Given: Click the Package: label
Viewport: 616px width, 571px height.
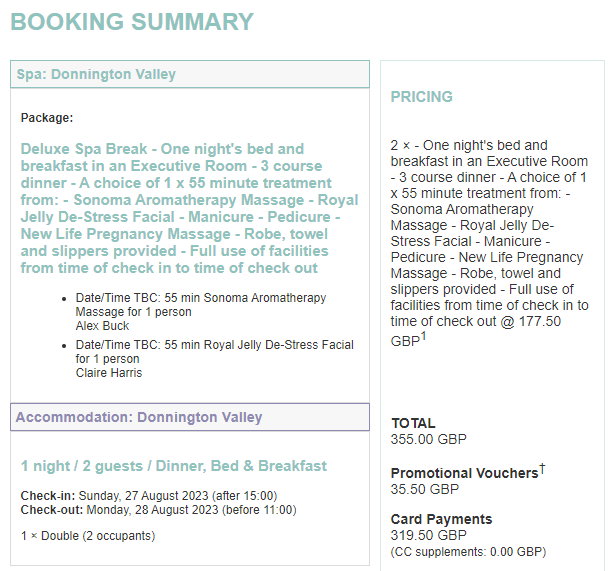Looking at the screenshot, I should pyautogui.click(x=47, y=118).
